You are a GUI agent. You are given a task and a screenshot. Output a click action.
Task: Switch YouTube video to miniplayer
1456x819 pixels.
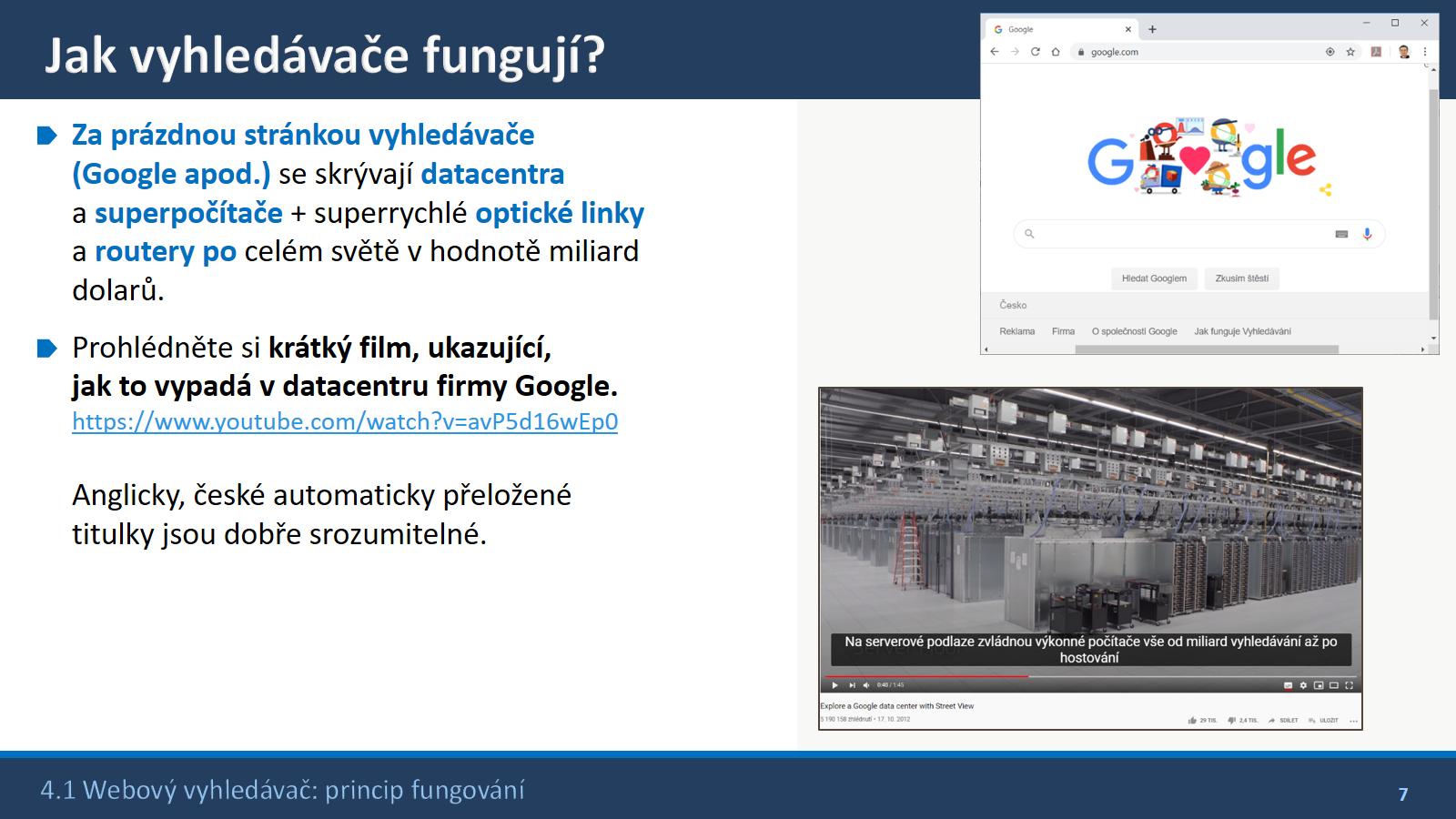click(1319, 685)
